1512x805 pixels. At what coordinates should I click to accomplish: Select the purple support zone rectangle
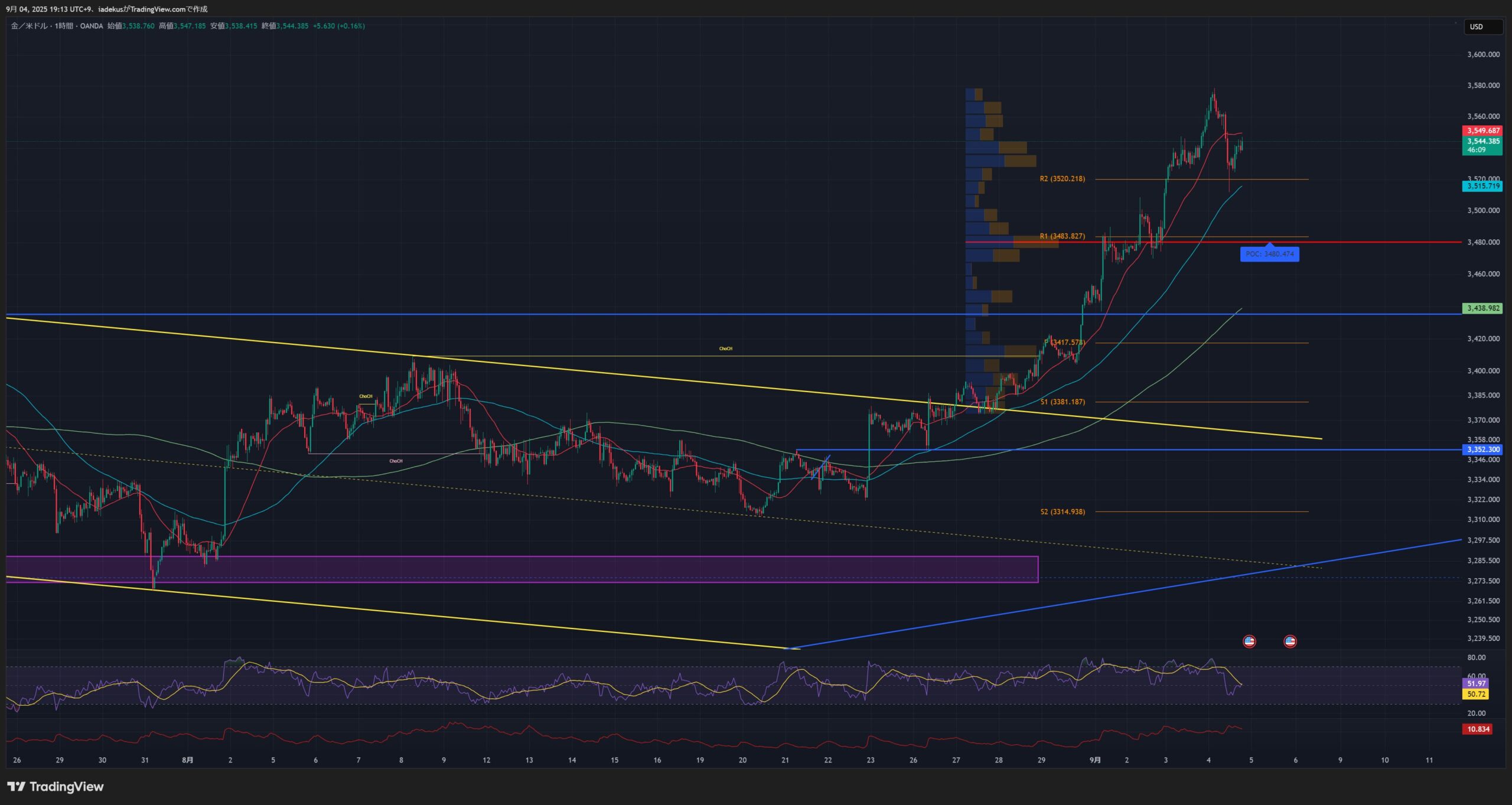tap(522, 569)
